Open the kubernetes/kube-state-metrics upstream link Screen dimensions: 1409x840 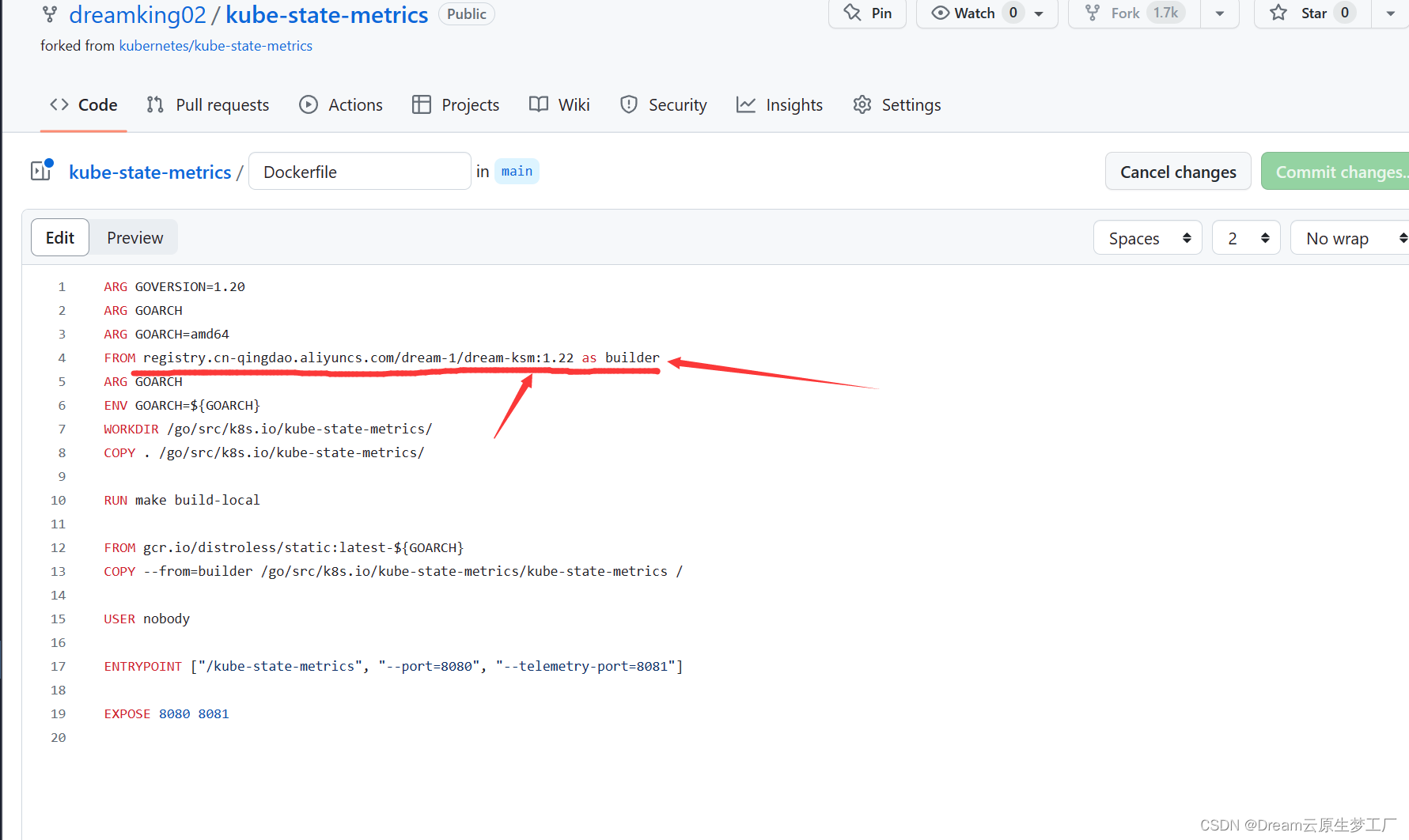[x=216, y=46]
